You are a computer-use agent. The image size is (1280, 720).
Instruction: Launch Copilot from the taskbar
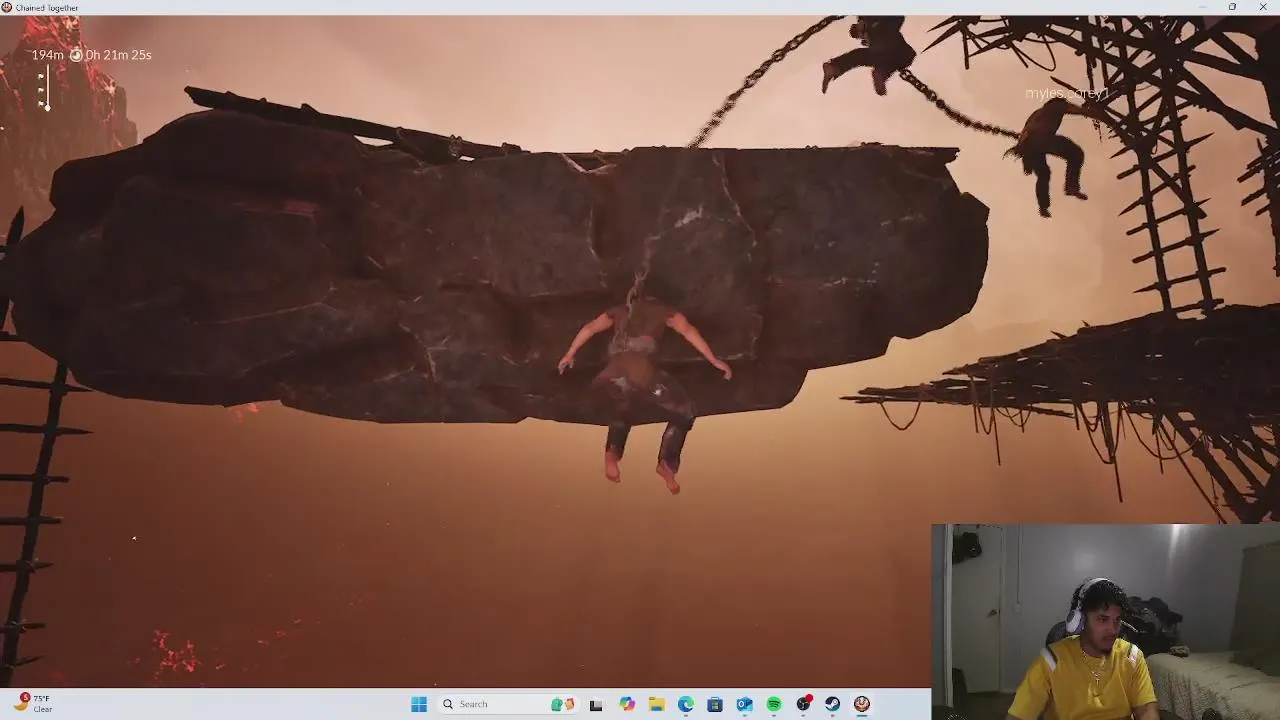[627, 704]
